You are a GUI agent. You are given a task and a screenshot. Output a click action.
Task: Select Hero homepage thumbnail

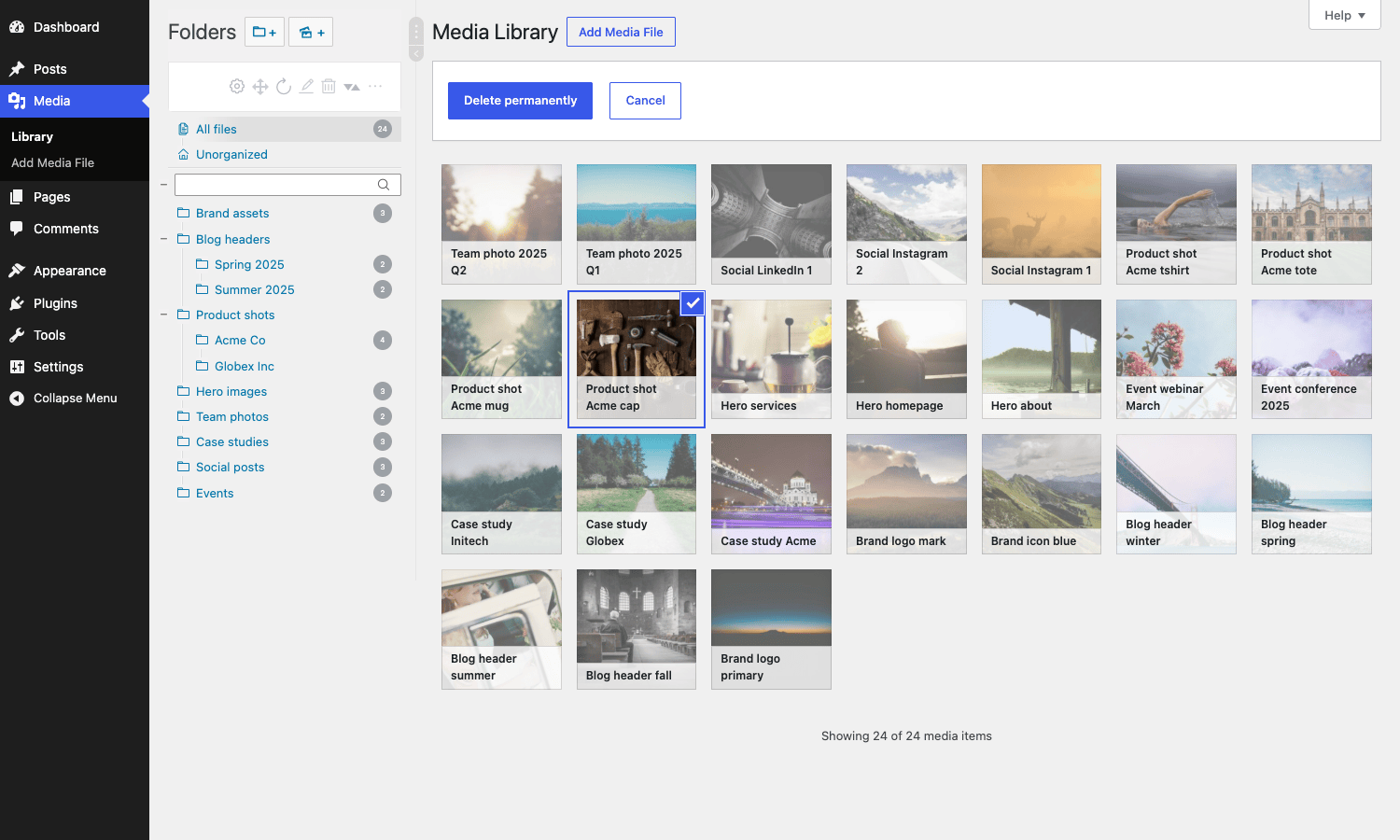(906, 359)
